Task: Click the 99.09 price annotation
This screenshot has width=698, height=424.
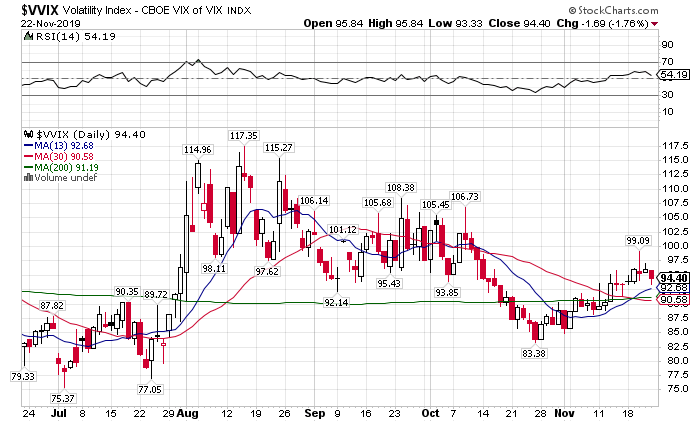Action: (x=638, y=241)
